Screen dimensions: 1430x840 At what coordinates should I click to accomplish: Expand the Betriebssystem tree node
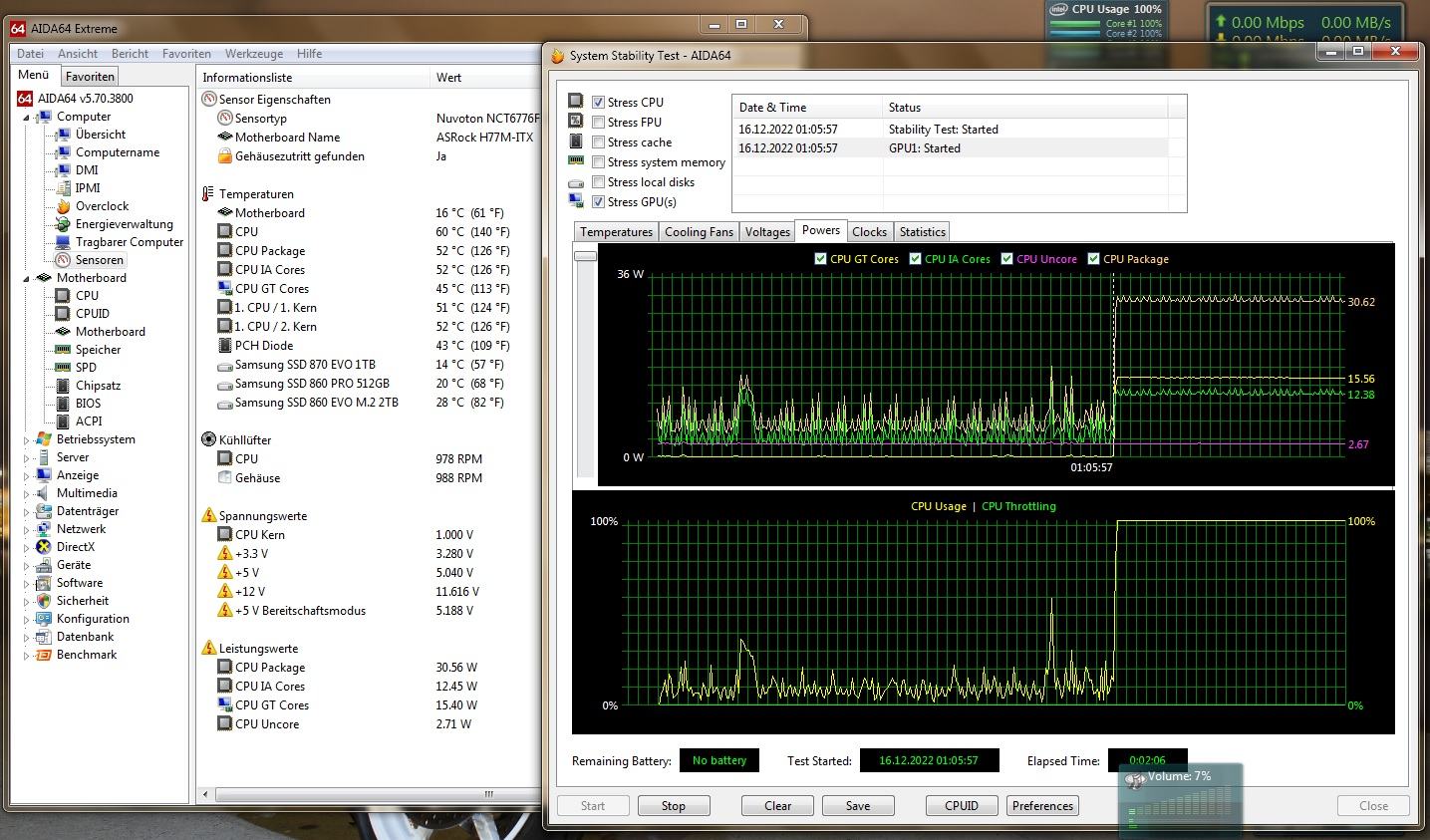pyautogui.click(x=27, y=439)
